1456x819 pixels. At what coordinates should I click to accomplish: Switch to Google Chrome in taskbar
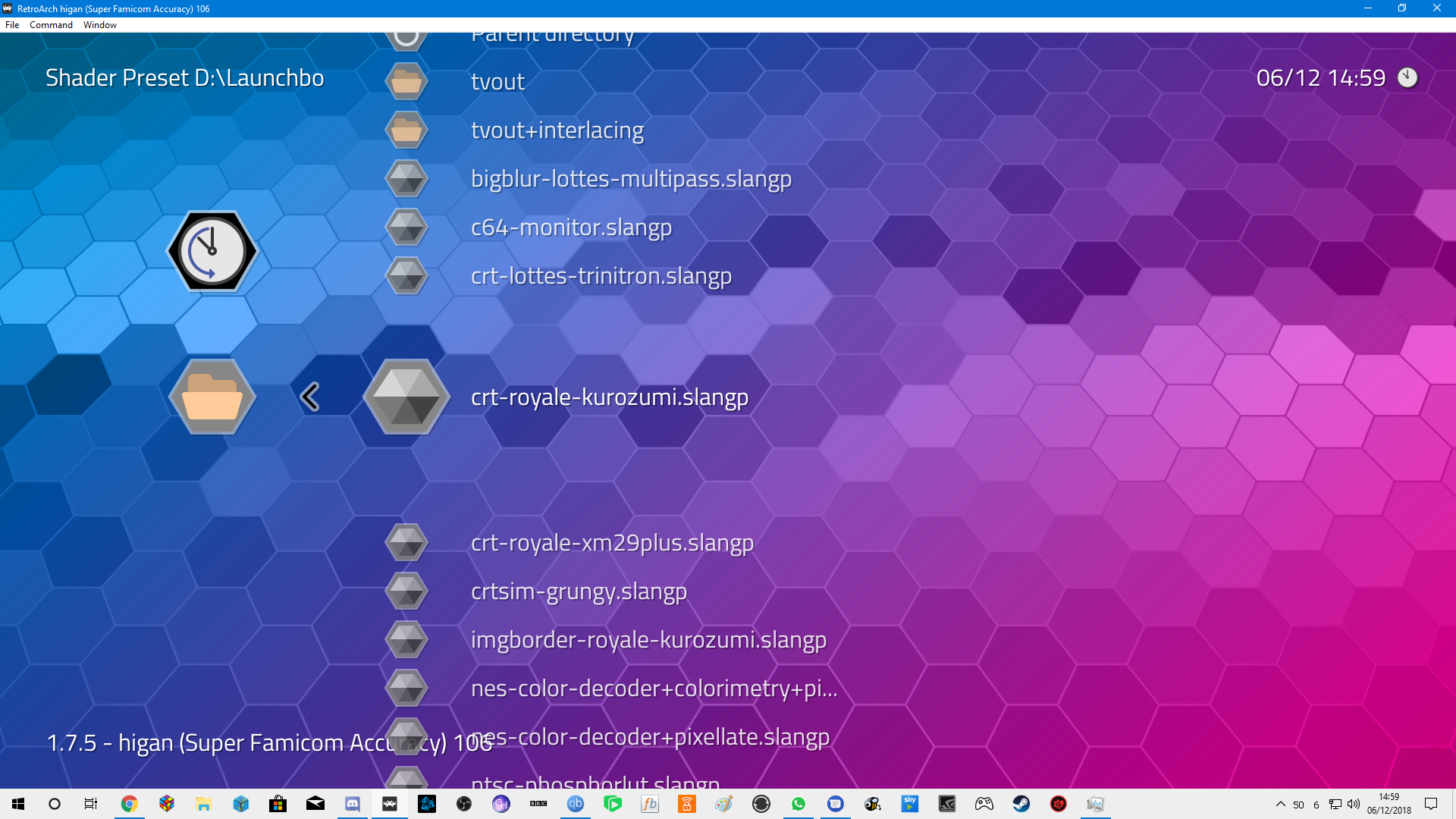129,804
